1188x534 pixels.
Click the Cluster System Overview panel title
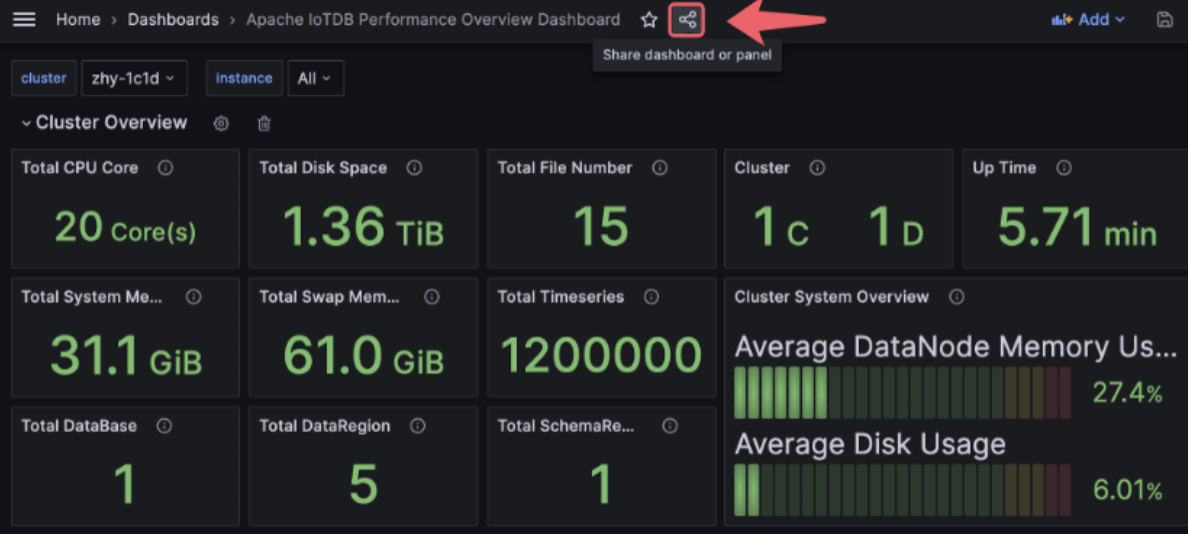click(831, 297)
